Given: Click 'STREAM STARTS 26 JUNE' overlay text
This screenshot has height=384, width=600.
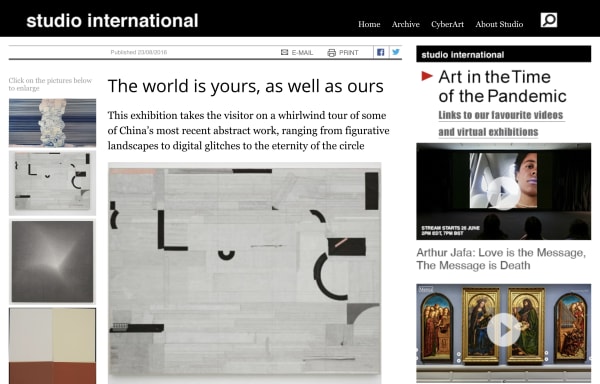Looking at the screenshot, I should (x=451, y=230).
